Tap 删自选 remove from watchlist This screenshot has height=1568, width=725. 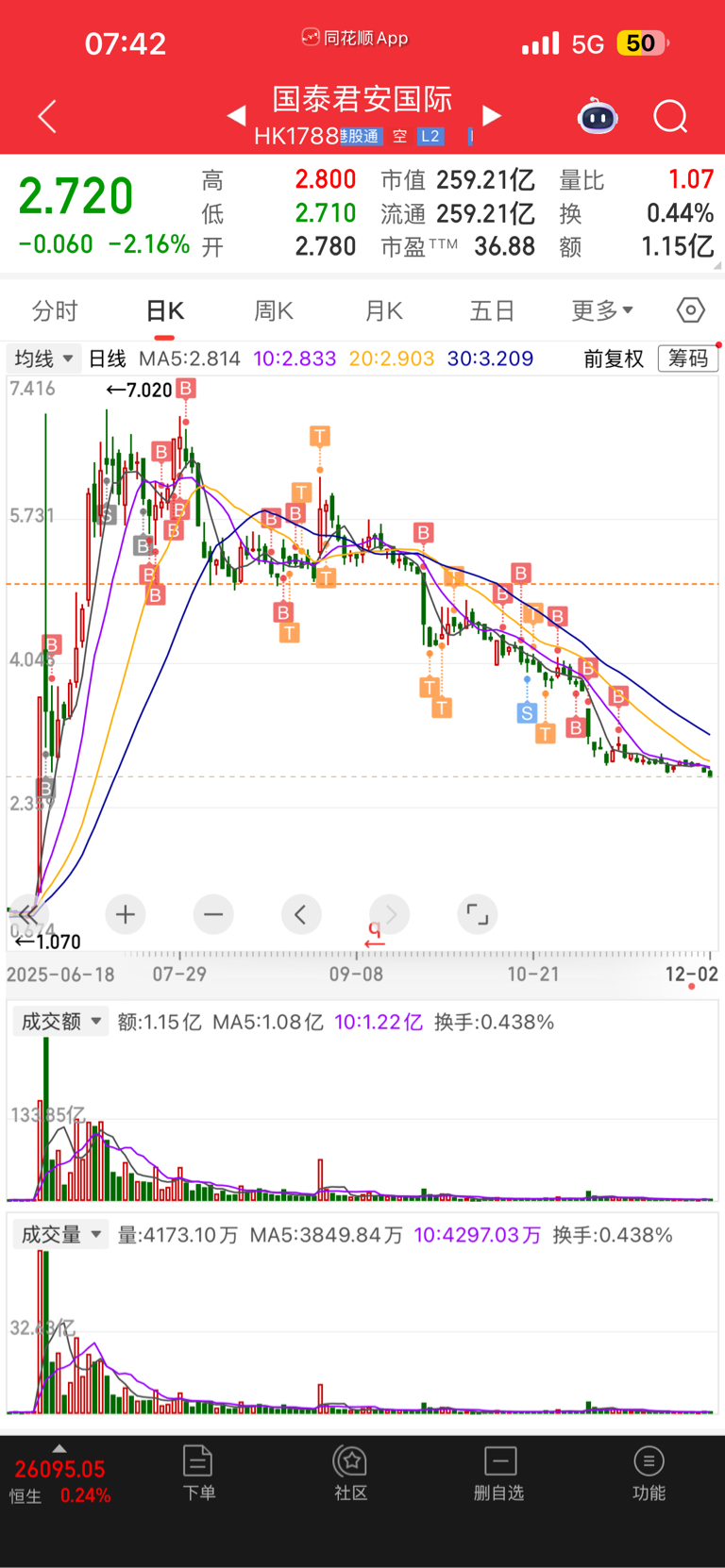coord(498,1473)
